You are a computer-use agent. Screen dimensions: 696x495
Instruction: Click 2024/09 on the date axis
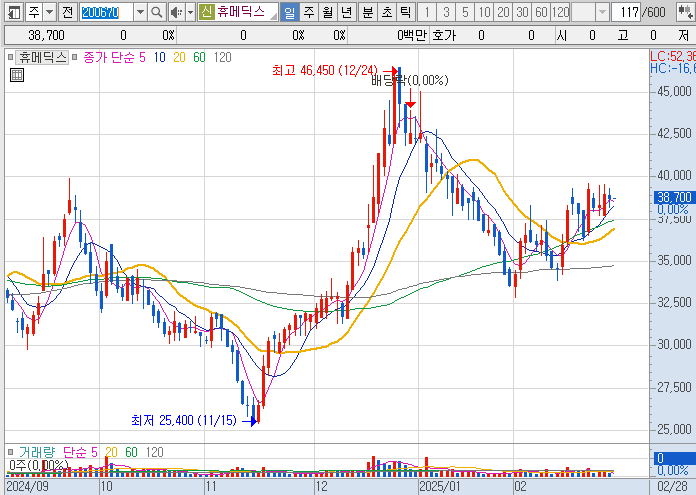point(28,486)
